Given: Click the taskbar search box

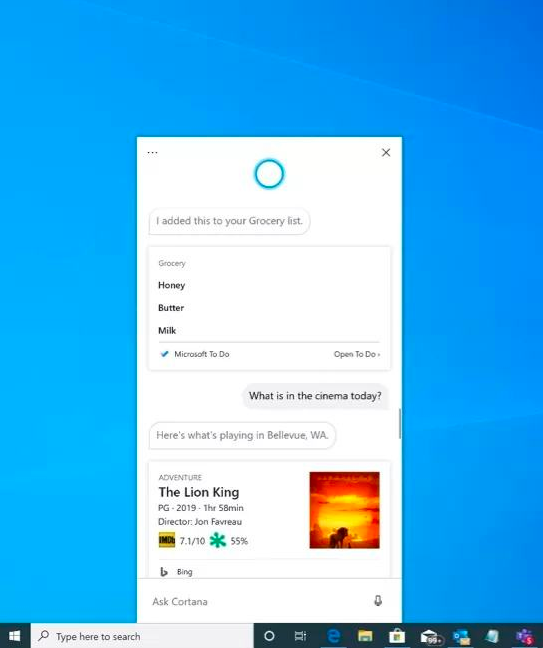Looking at the screenshot, I should [142, 636].
